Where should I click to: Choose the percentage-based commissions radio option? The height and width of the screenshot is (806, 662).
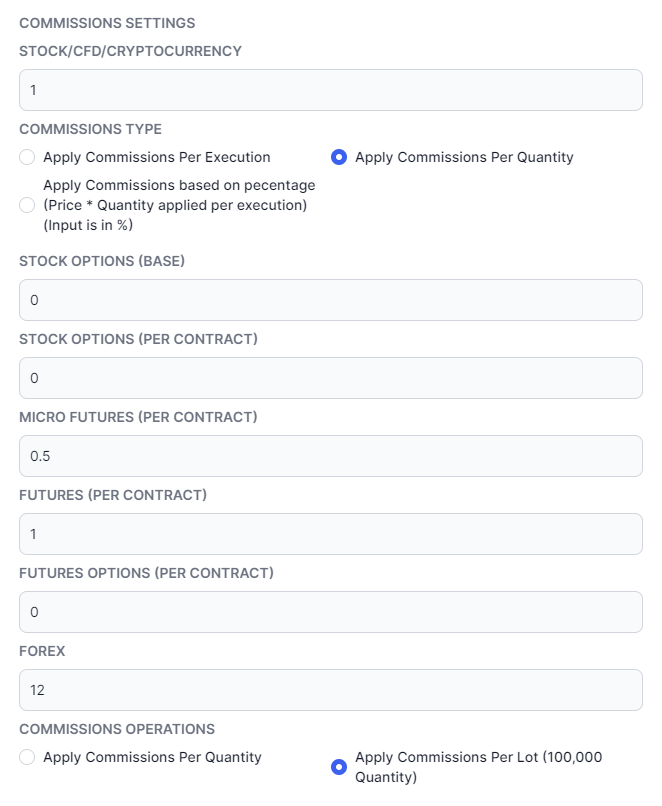click(x=27, y=205)
